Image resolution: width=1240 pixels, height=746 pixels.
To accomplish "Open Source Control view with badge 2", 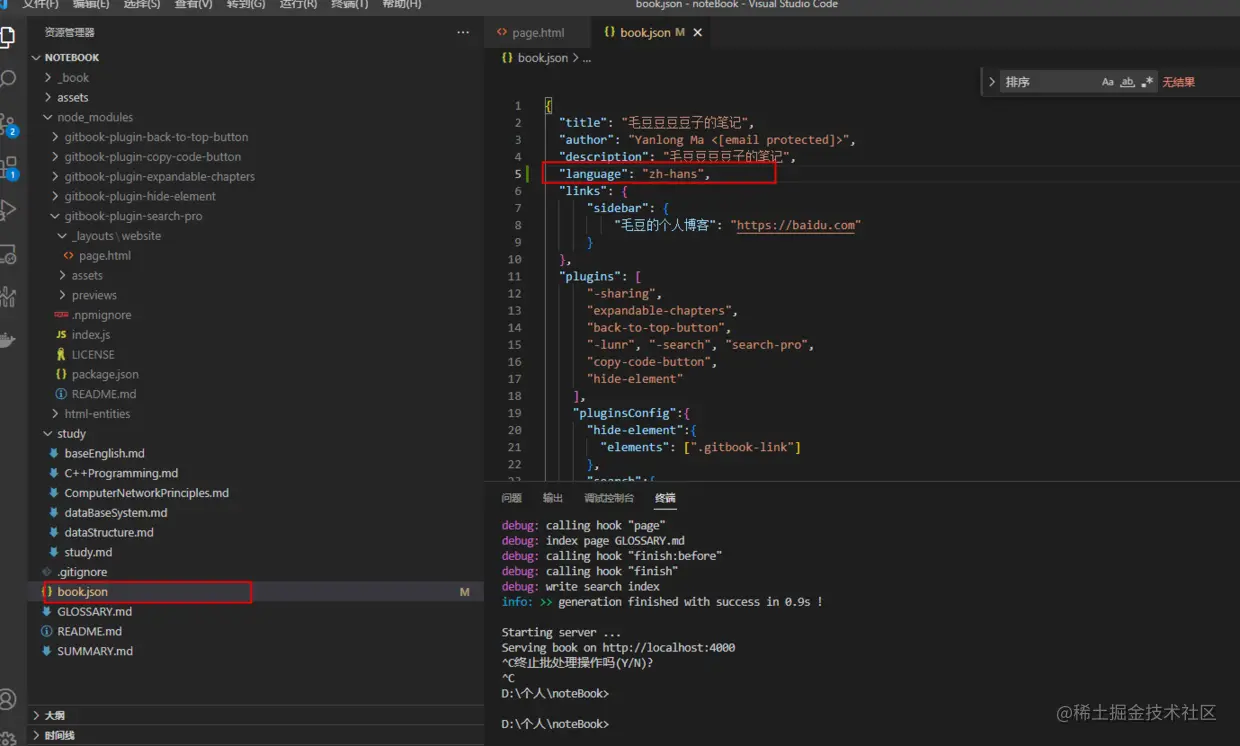I will click(8, 123).
